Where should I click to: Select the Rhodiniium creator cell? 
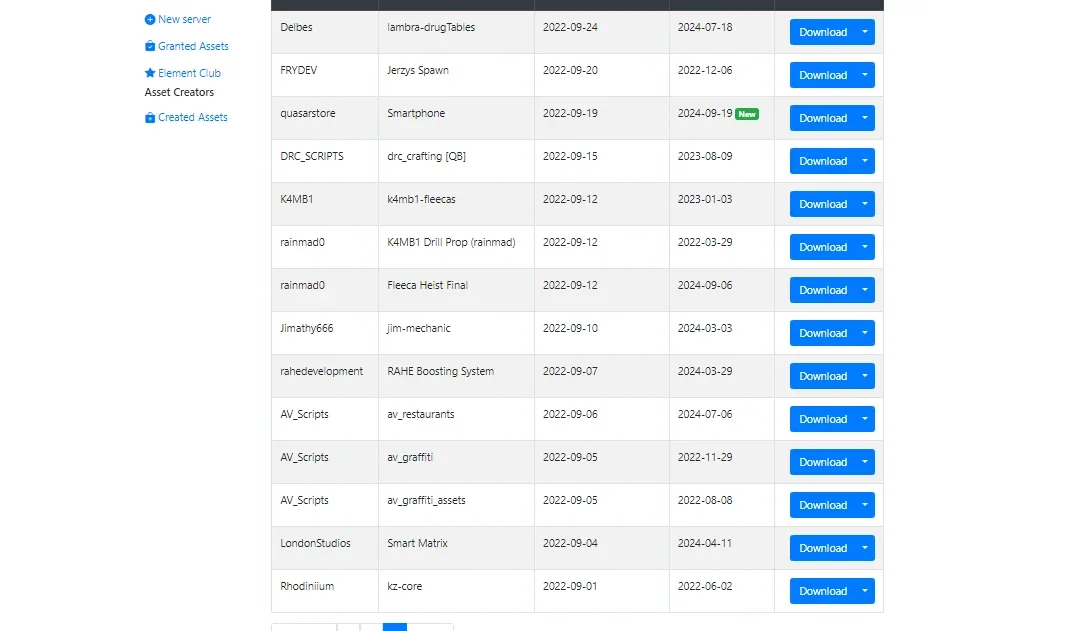[324, 591]
